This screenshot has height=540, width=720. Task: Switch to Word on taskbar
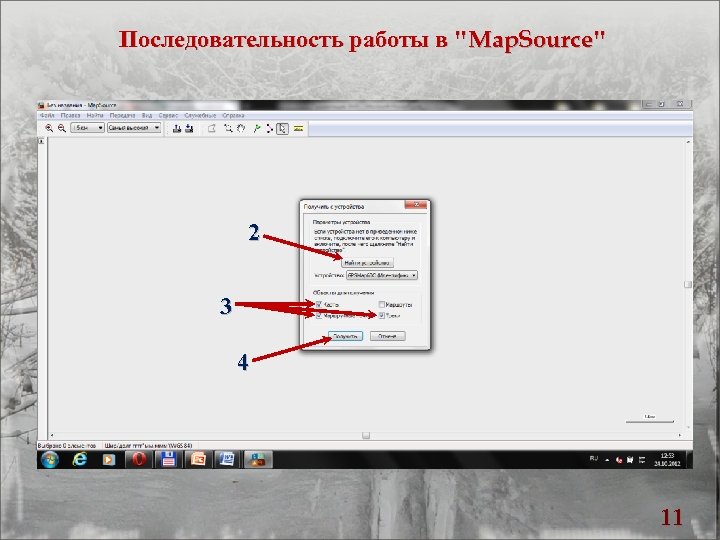pos(227,459)
